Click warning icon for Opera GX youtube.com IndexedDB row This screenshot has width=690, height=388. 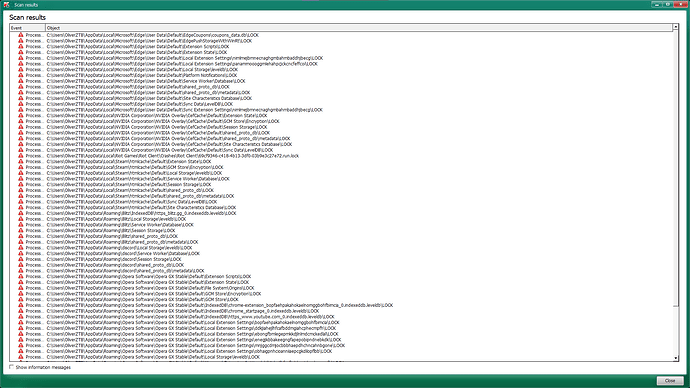click(x=21, y=317)
